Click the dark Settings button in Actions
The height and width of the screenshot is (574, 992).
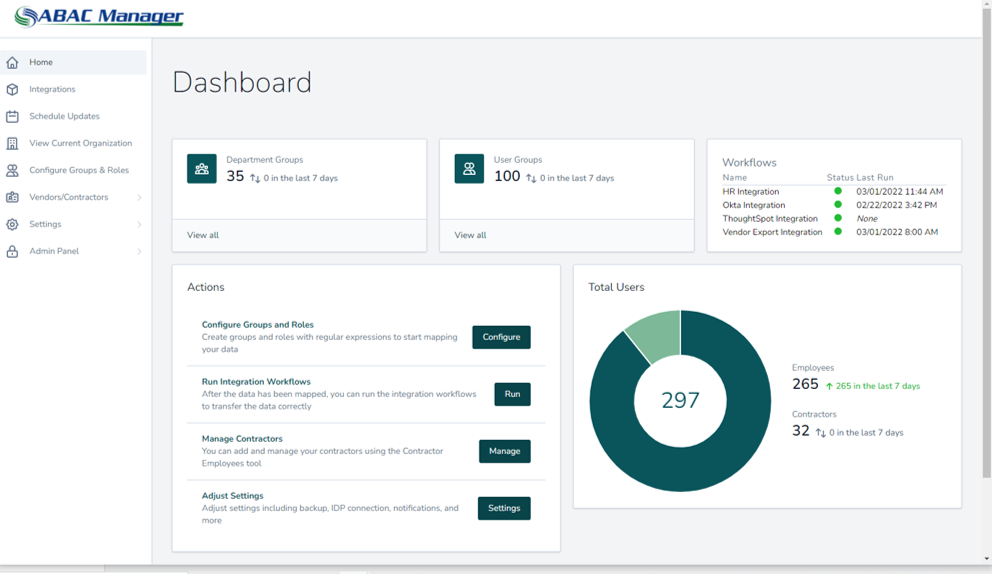tap(504, 508)
